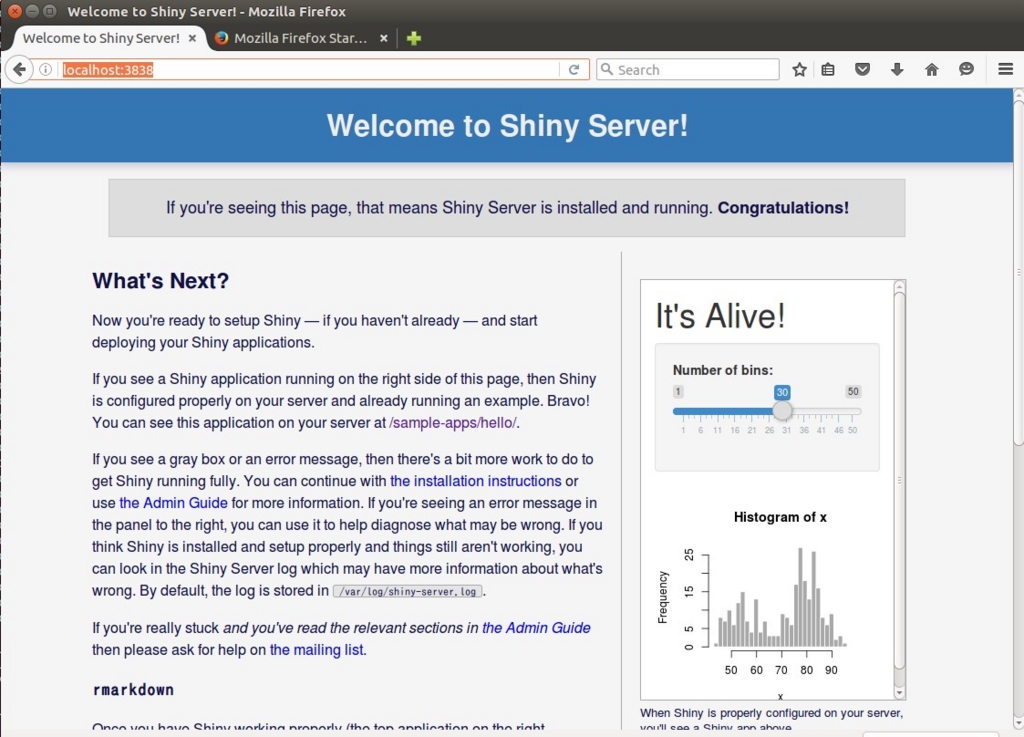This screenshot has width=1024, height=737.
Task: Click the site information icon in address bar
Action: (46, 69)
